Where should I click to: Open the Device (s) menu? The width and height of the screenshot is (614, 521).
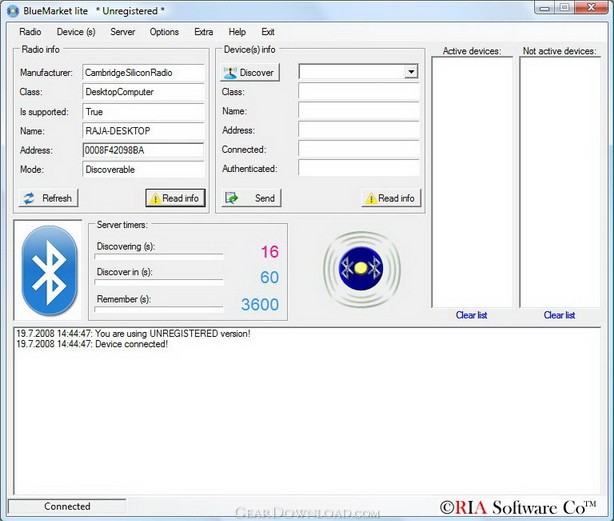tap(76, 32)
